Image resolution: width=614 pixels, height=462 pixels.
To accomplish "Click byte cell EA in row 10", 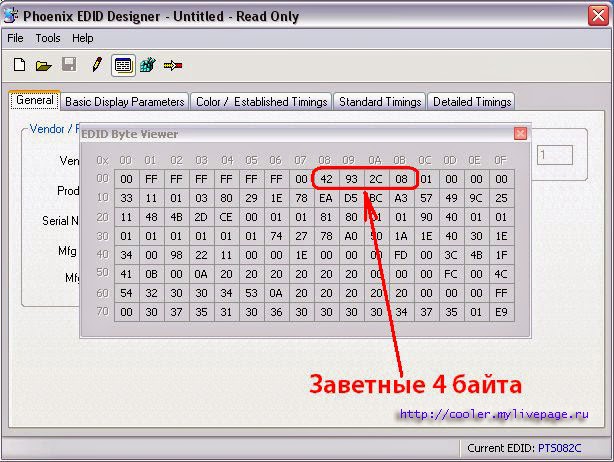I will coord(327,198).
